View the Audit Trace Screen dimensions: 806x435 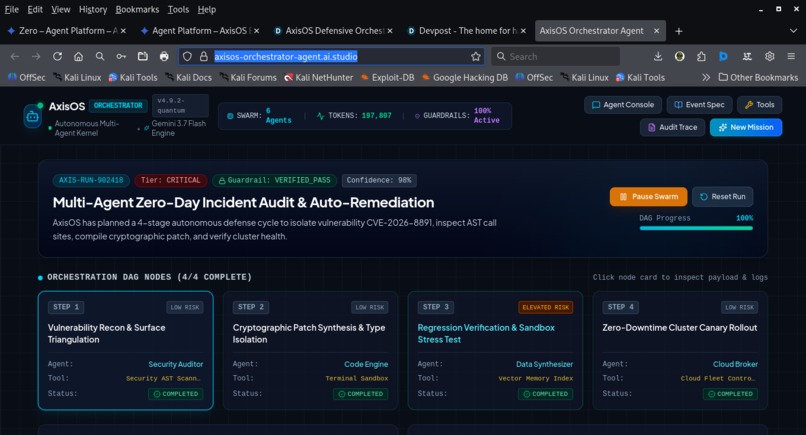[x=672, y=128]
